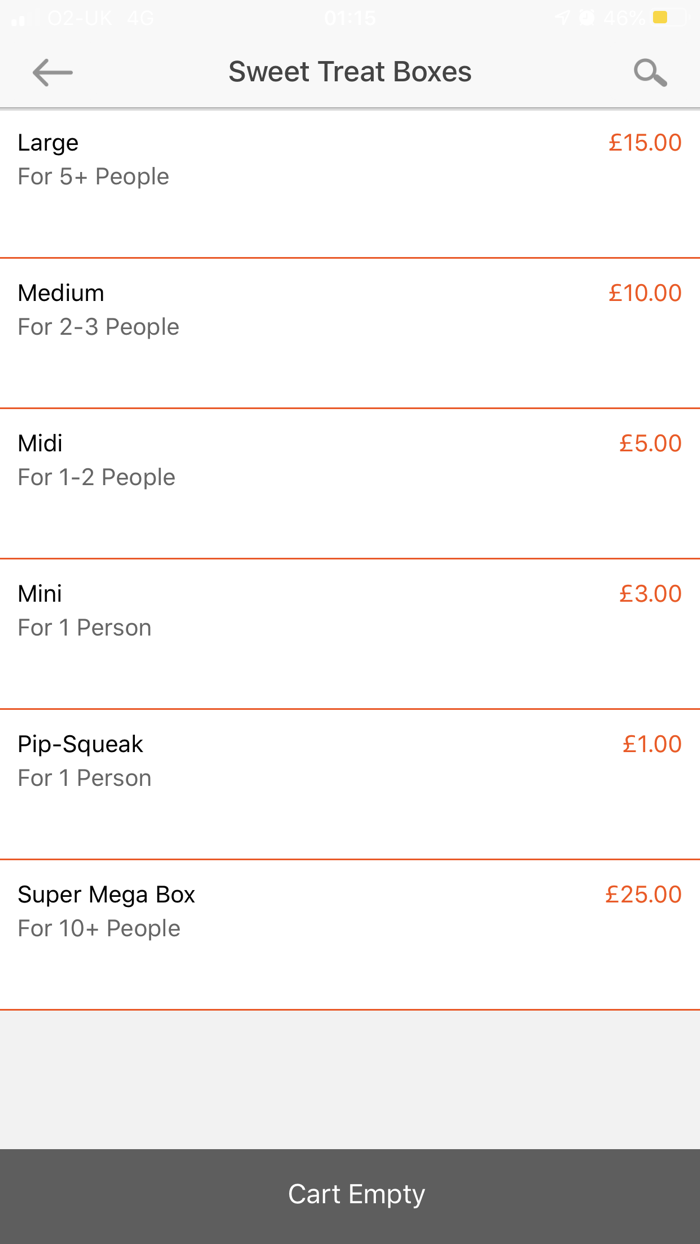This screenshot has height=1244, width=700.
Task: Tap the £15.00 price label
Action: pyautogui.click(x=645, y=143)
